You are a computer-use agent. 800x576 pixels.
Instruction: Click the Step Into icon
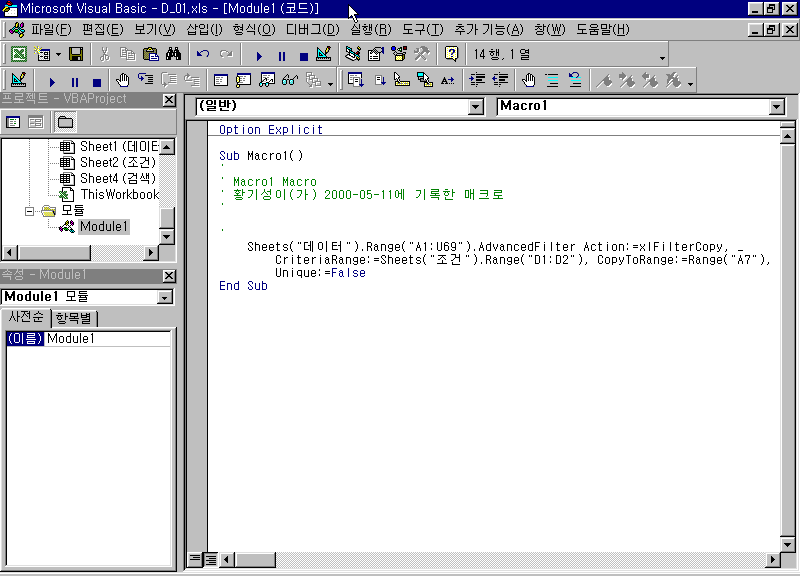[146, 80]
